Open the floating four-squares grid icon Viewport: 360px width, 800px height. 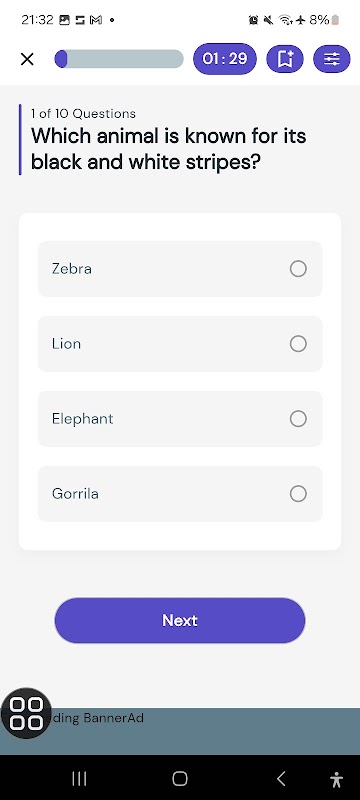pos(27,713)
